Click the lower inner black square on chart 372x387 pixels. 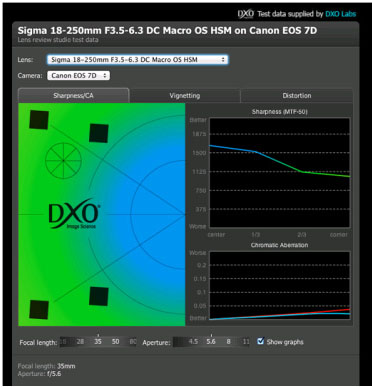coord(99,296)
